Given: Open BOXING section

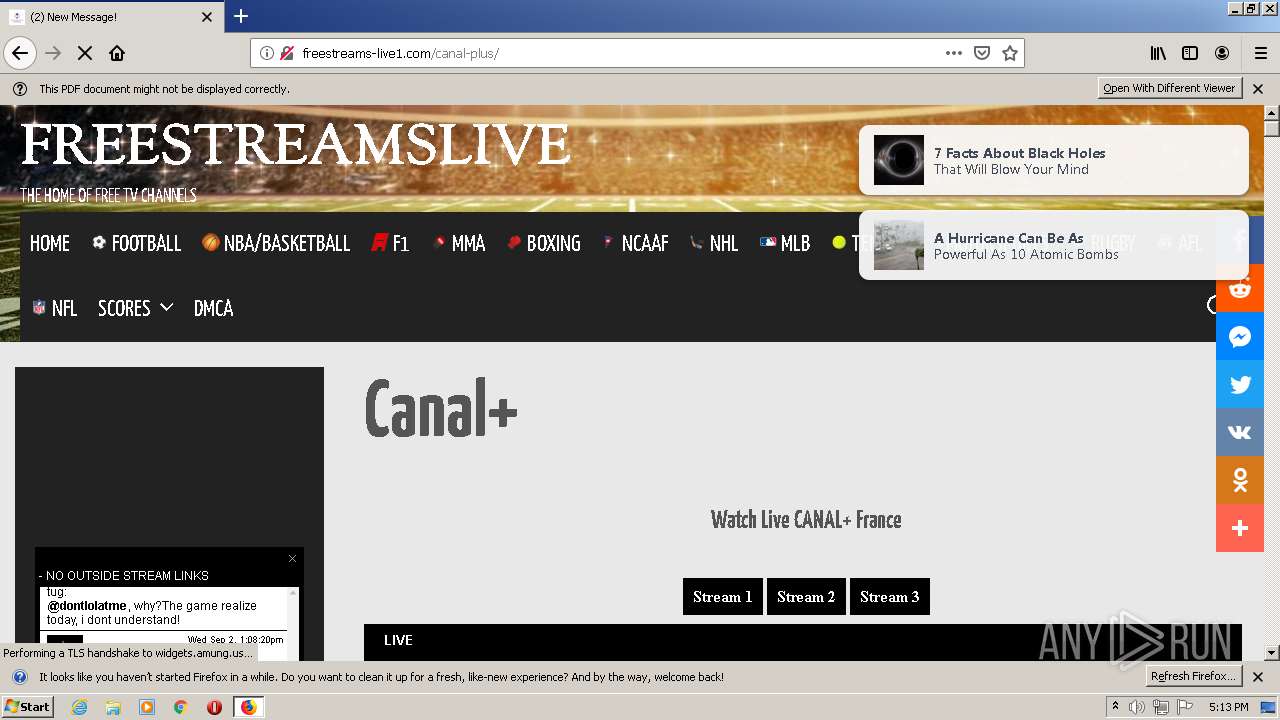Looking at the screenshot, I should point(543,243).
